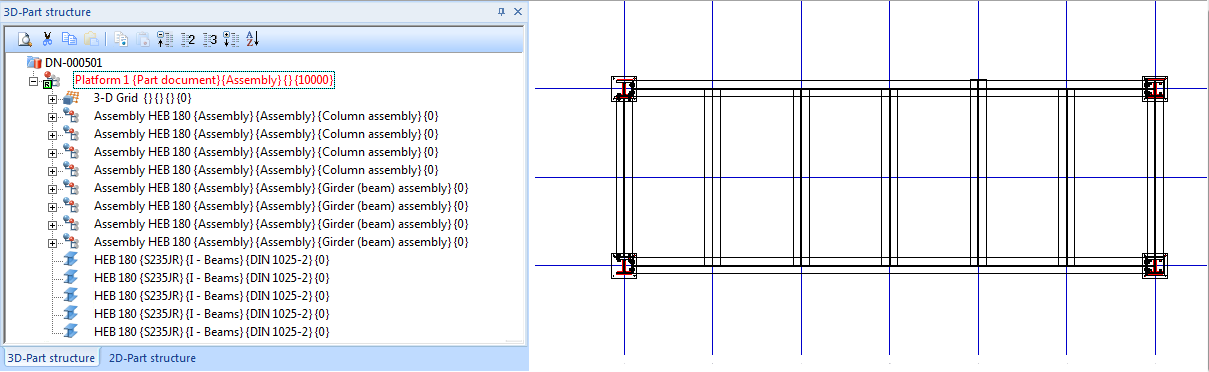Expand the 3-D Grid node
The image size is (1209, 372).
point(53,98)
